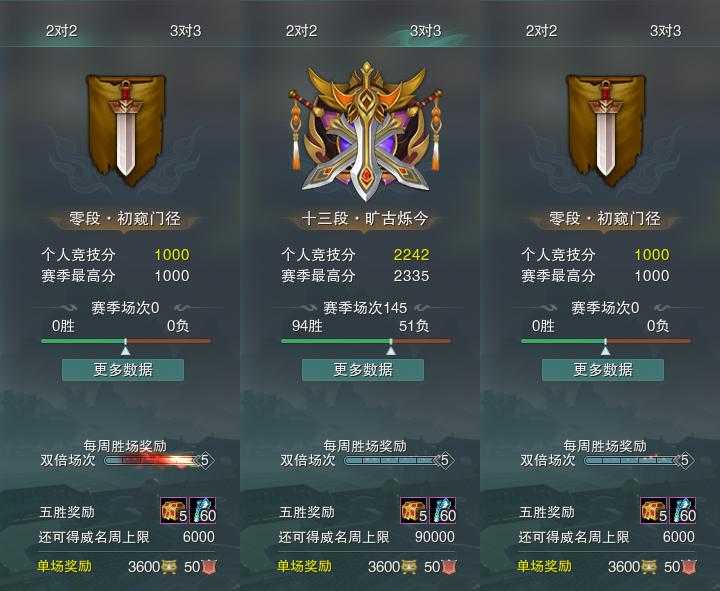Click treasure chest reward icon in right panel
Viewport: 720px width, 591px height.
654,510
